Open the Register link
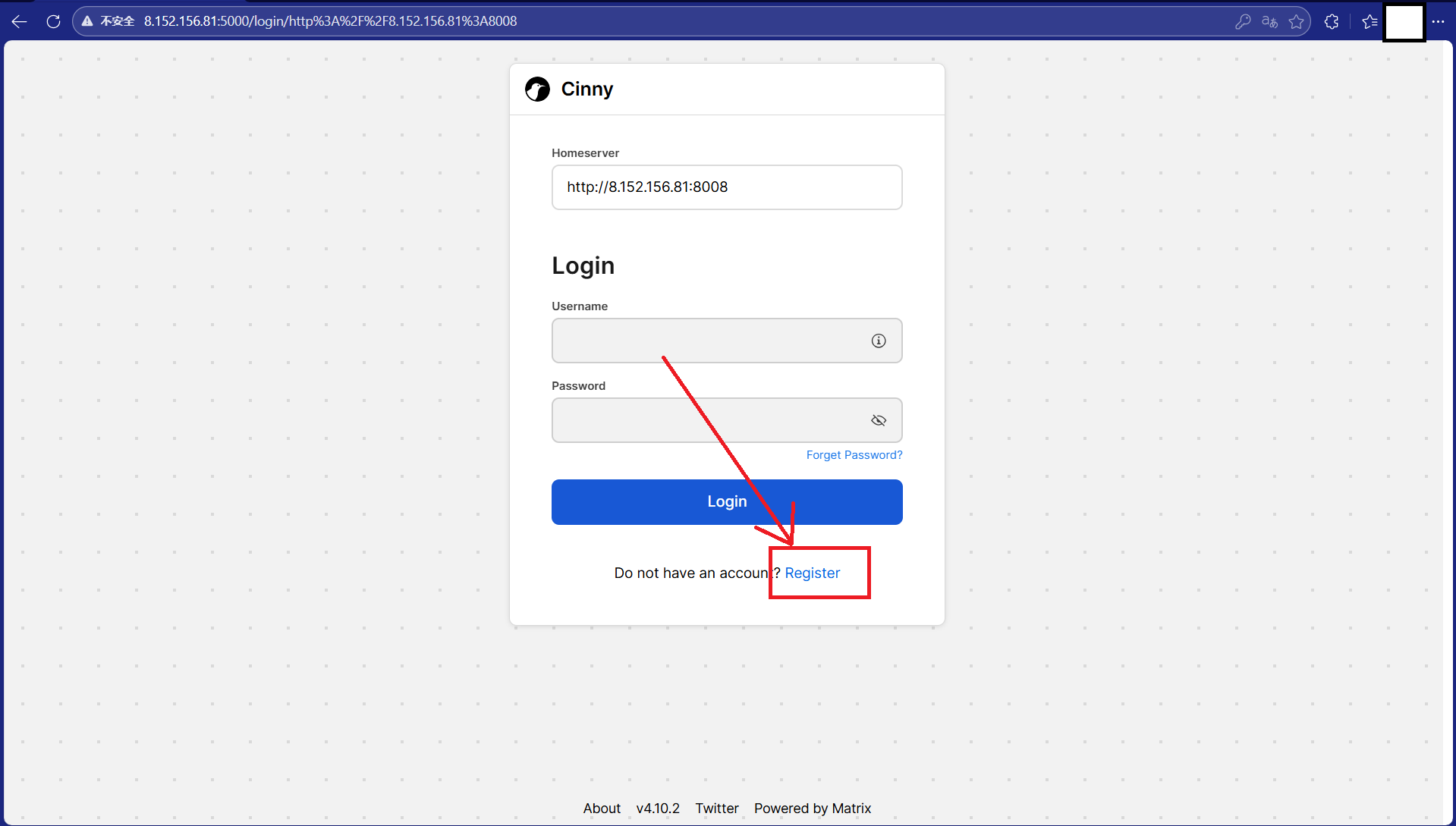The width and height of the screenshot is (1456, 826). 812,573
